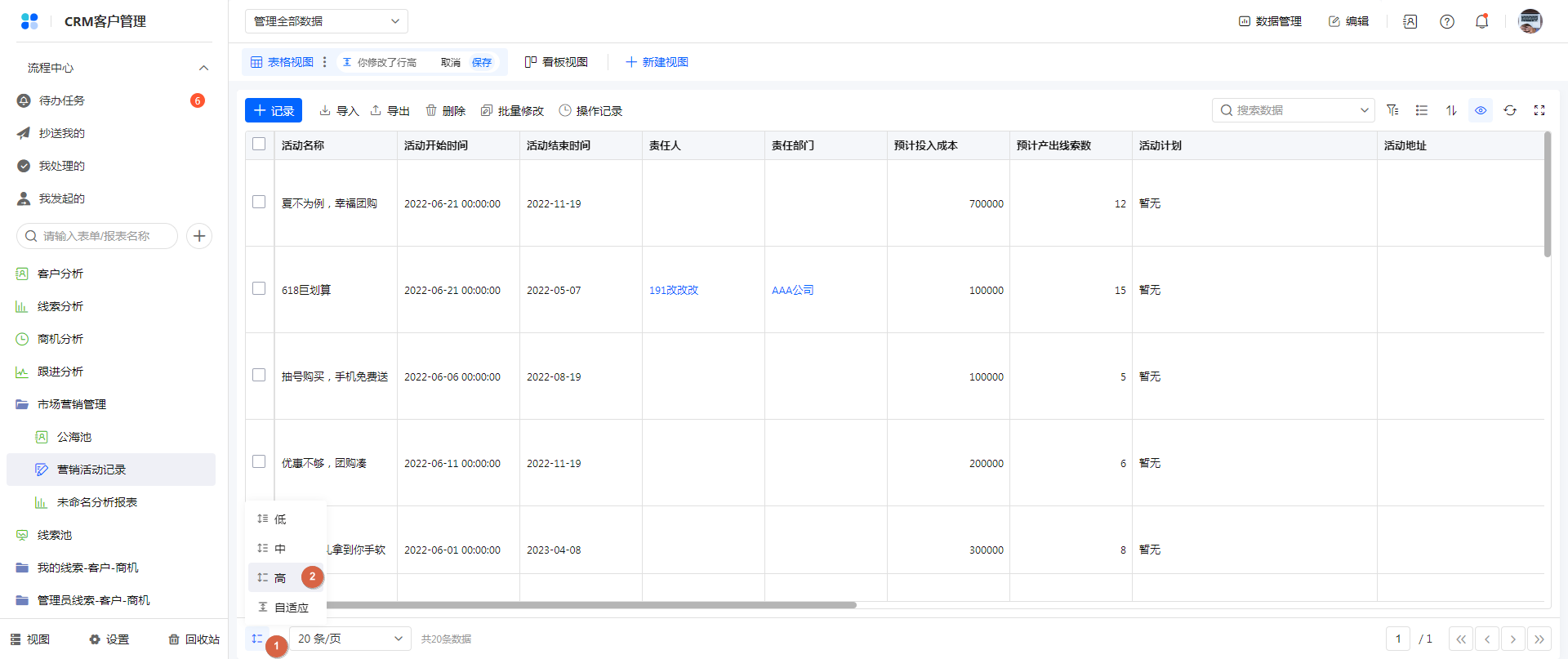Click the sort icon next to filter
Screen dimensions: 1568x659
coord(1451,110)
